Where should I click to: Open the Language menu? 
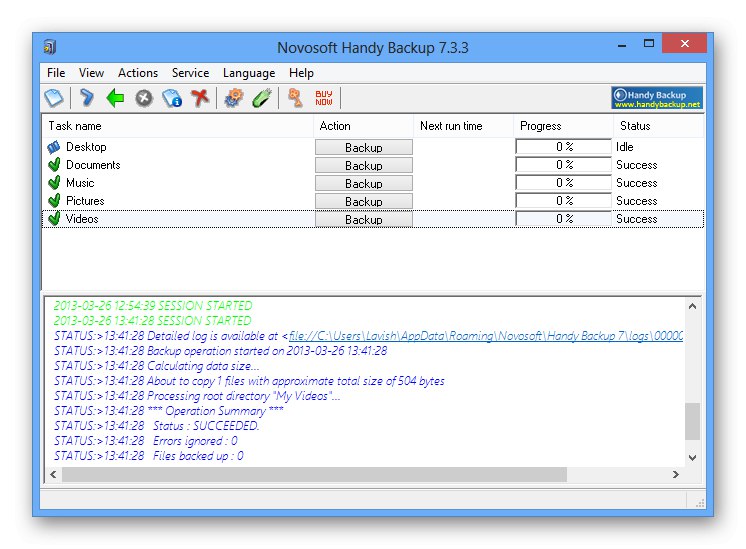[x=249, y=73]
